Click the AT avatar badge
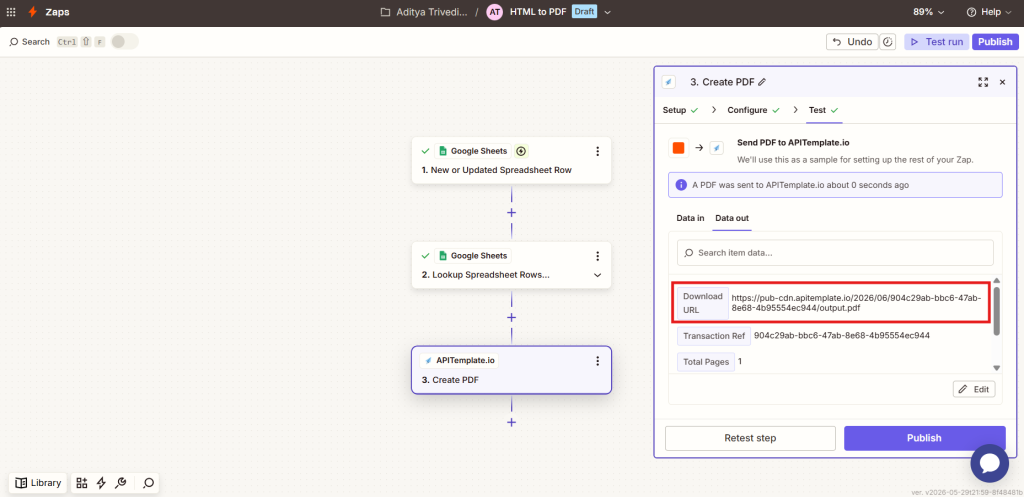 (x=495, y=12)
